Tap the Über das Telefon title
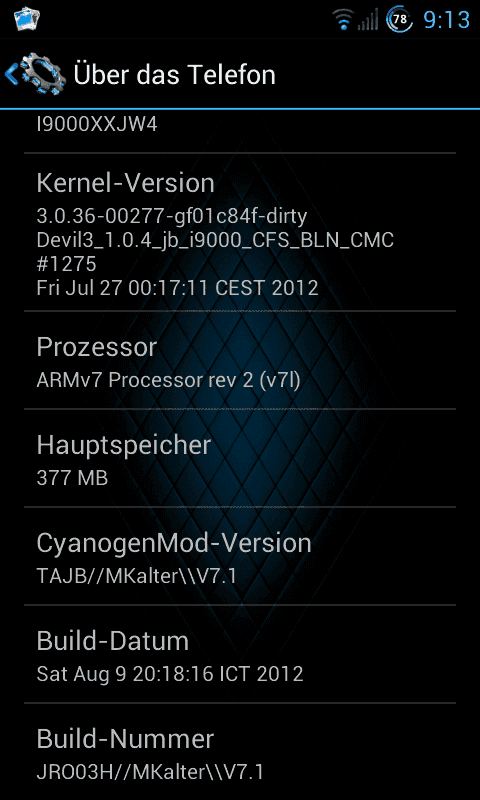 point(174,74)
